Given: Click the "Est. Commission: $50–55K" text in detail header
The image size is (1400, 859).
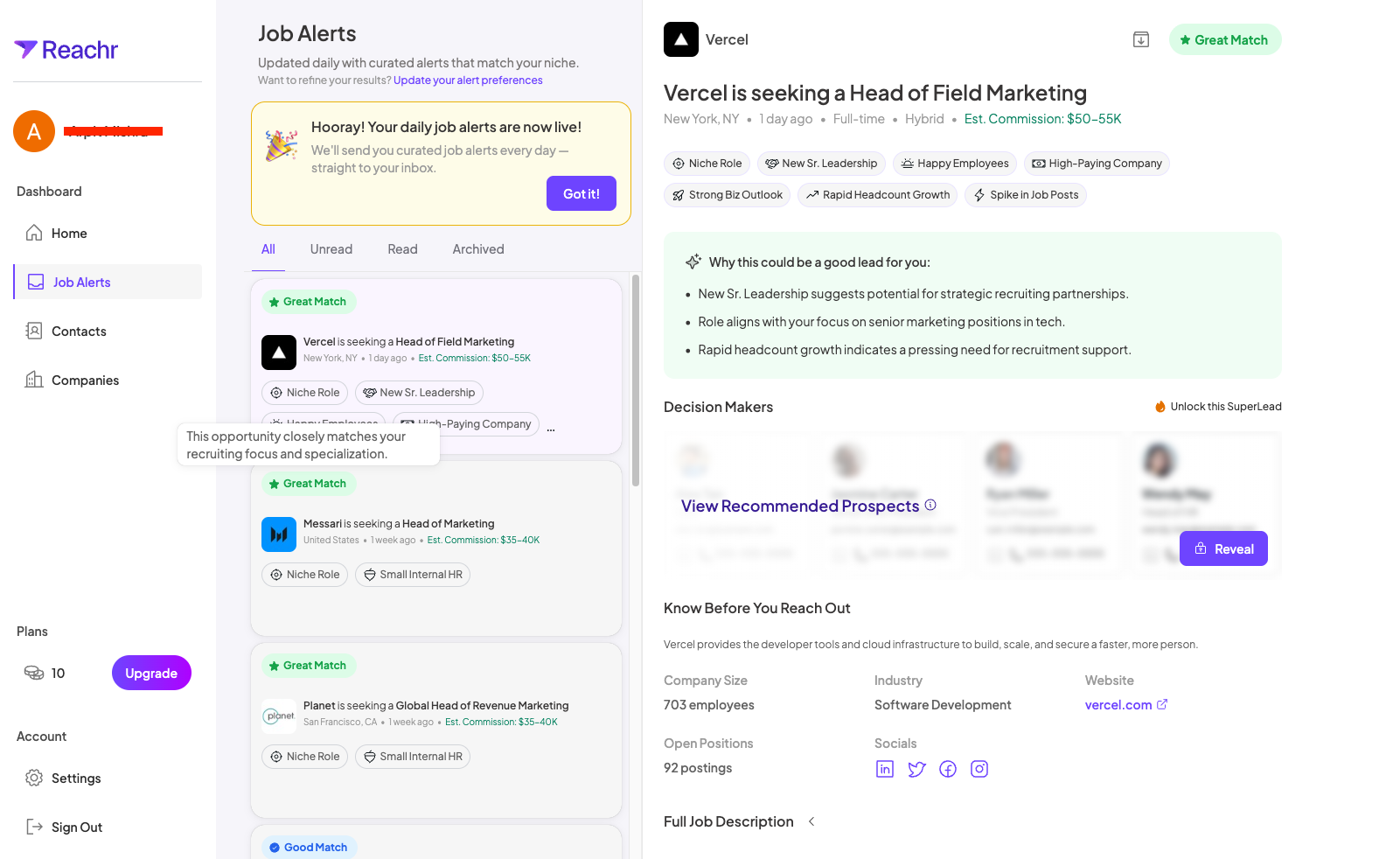Looking at the screenshot, I should click(x=1042, y=119).
